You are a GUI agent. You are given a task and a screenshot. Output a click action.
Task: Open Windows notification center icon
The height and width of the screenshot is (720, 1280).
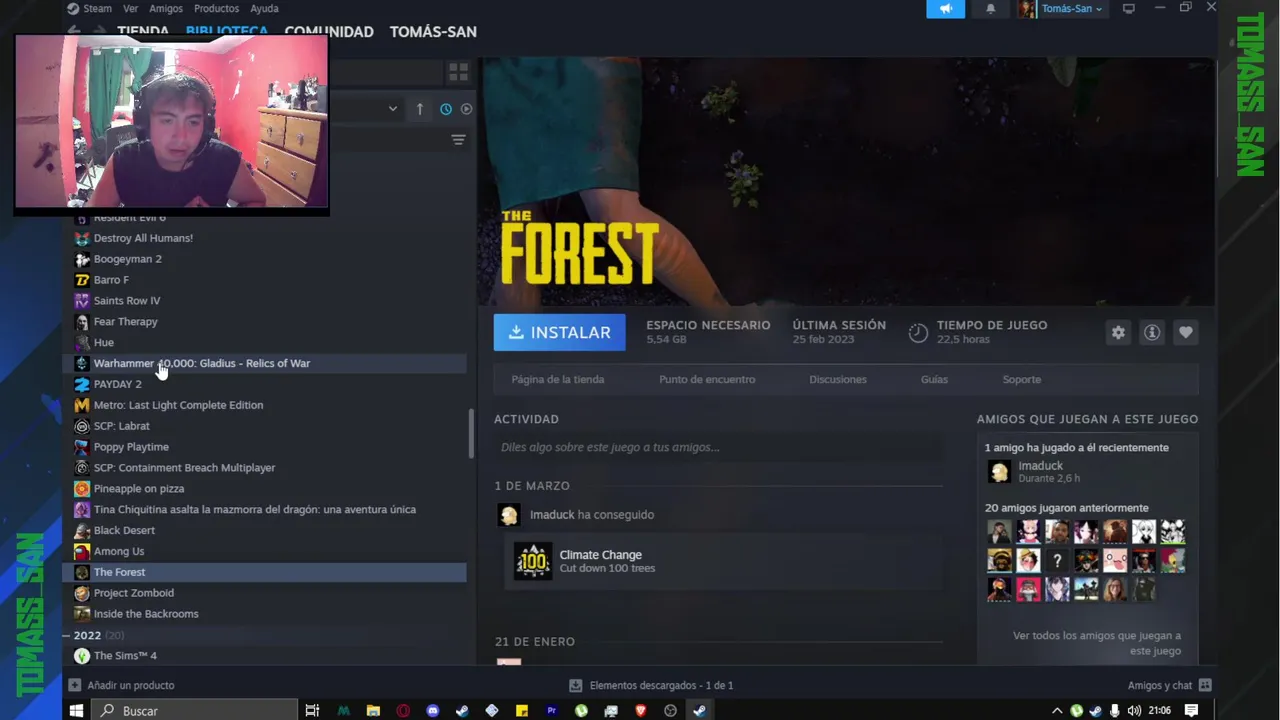pos(1191,710)
